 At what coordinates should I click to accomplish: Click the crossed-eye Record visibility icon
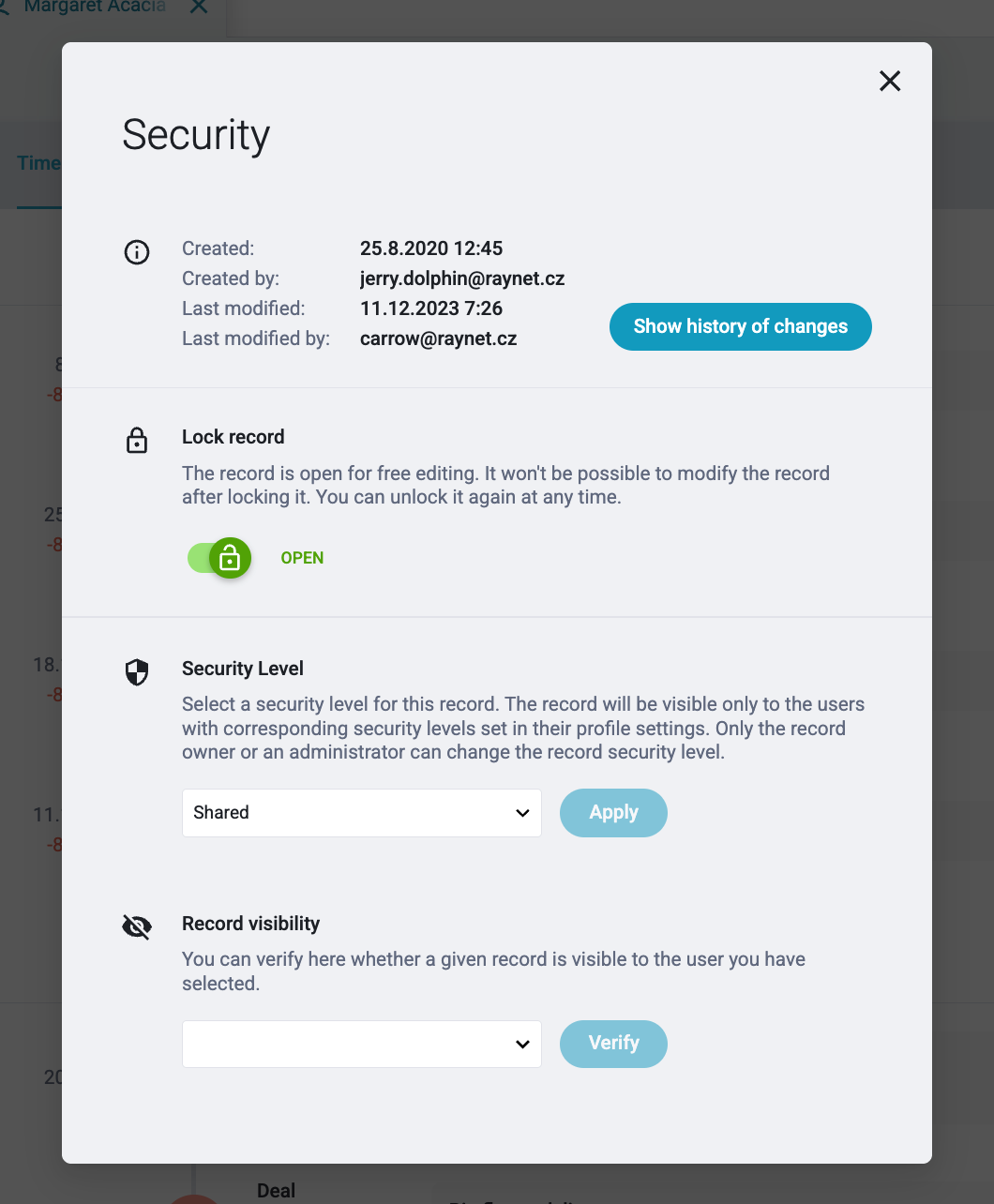tap(137, 927)
